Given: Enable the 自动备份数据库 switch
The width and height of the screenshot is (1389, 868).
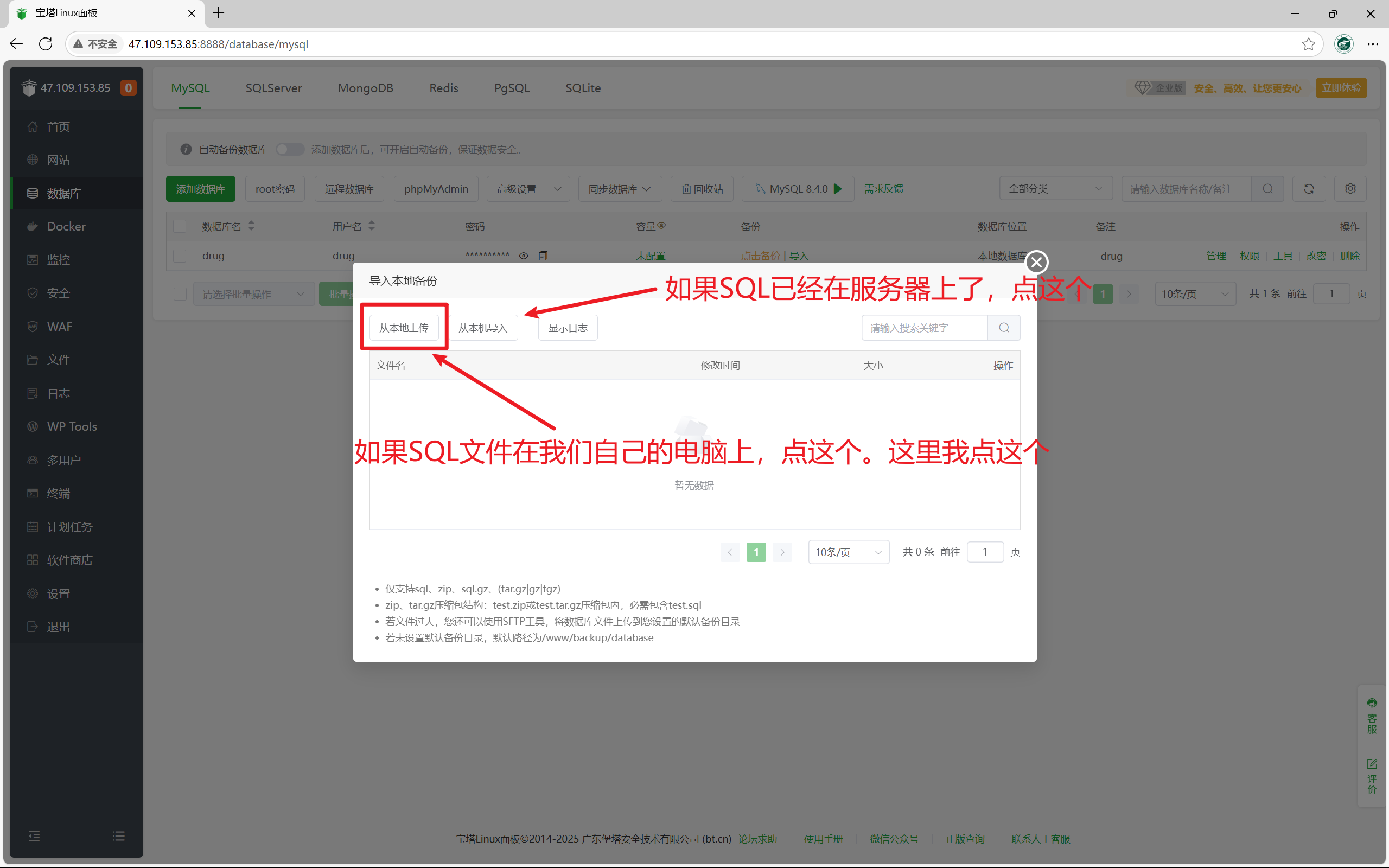Looking at the screenshot, I should (290, 149).
